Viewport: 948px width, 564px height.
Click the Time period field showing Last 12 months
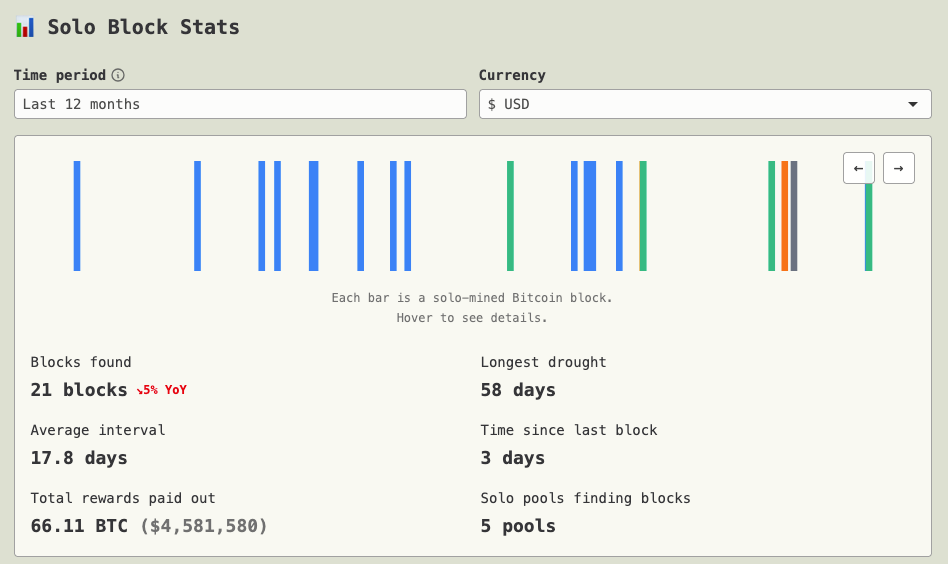240,104
